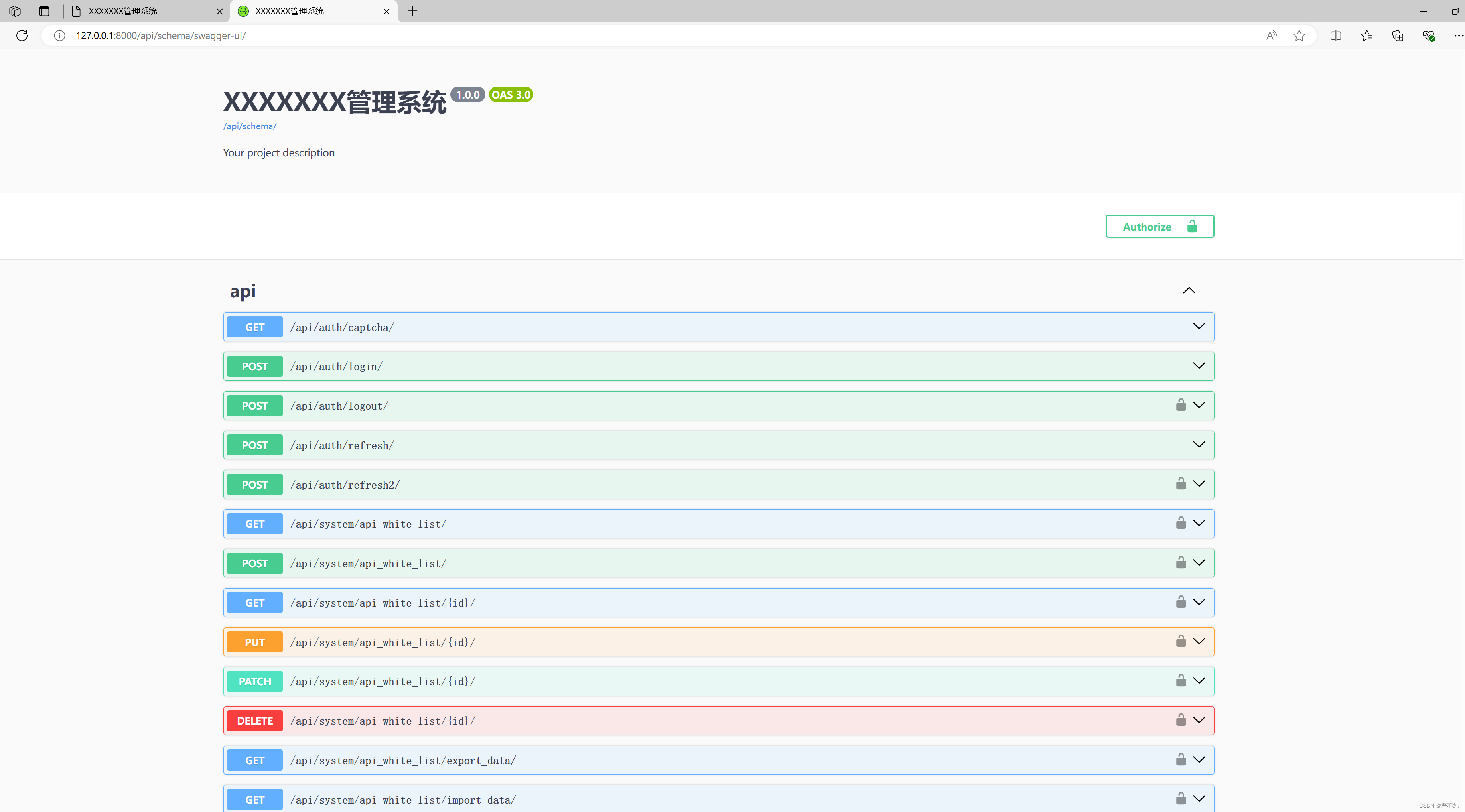Add this page to favorites
Screen dimensions: 1465x812
pos(1299,35)
